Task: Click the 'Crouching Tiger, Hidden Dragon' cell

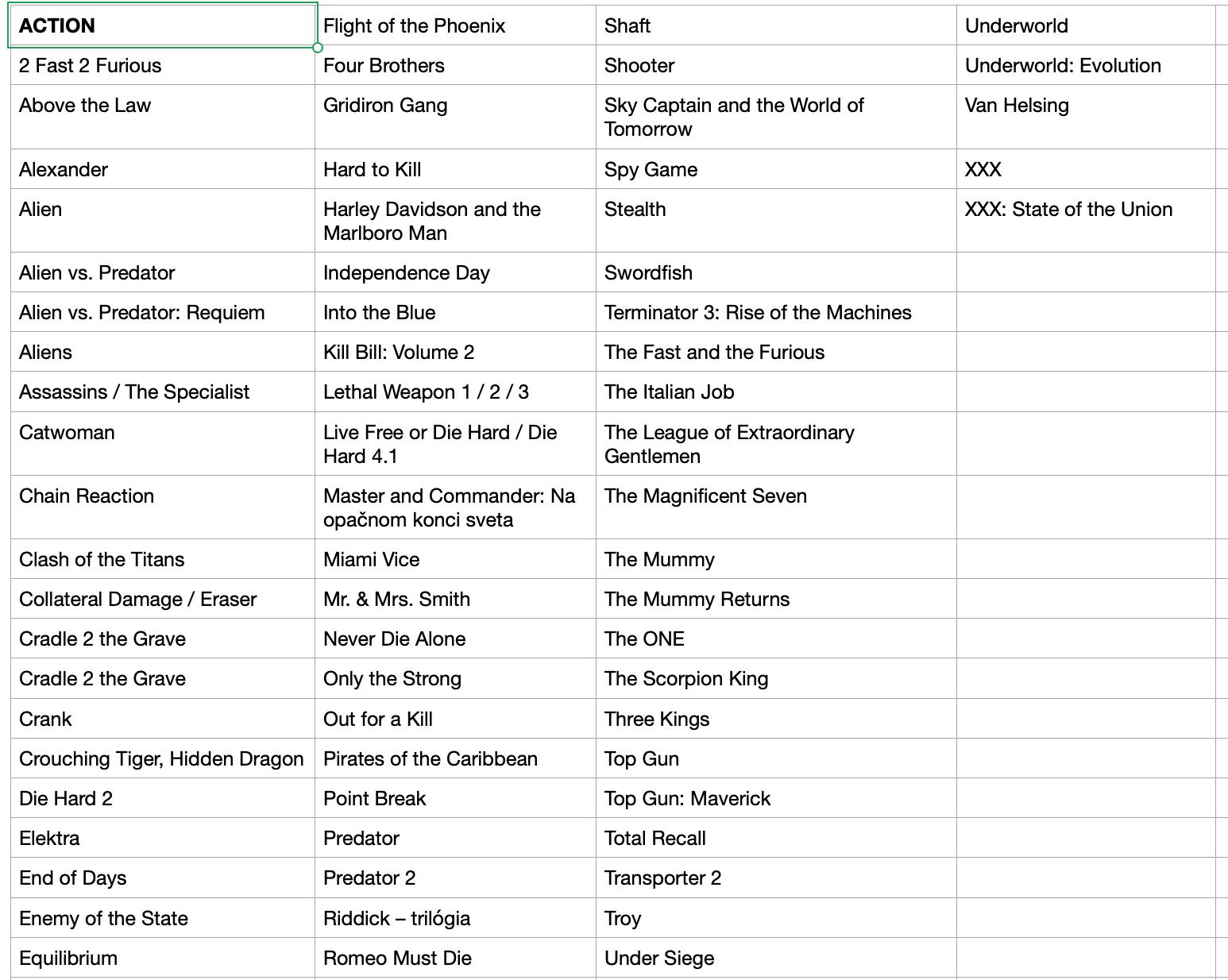Action: point(162,758)
